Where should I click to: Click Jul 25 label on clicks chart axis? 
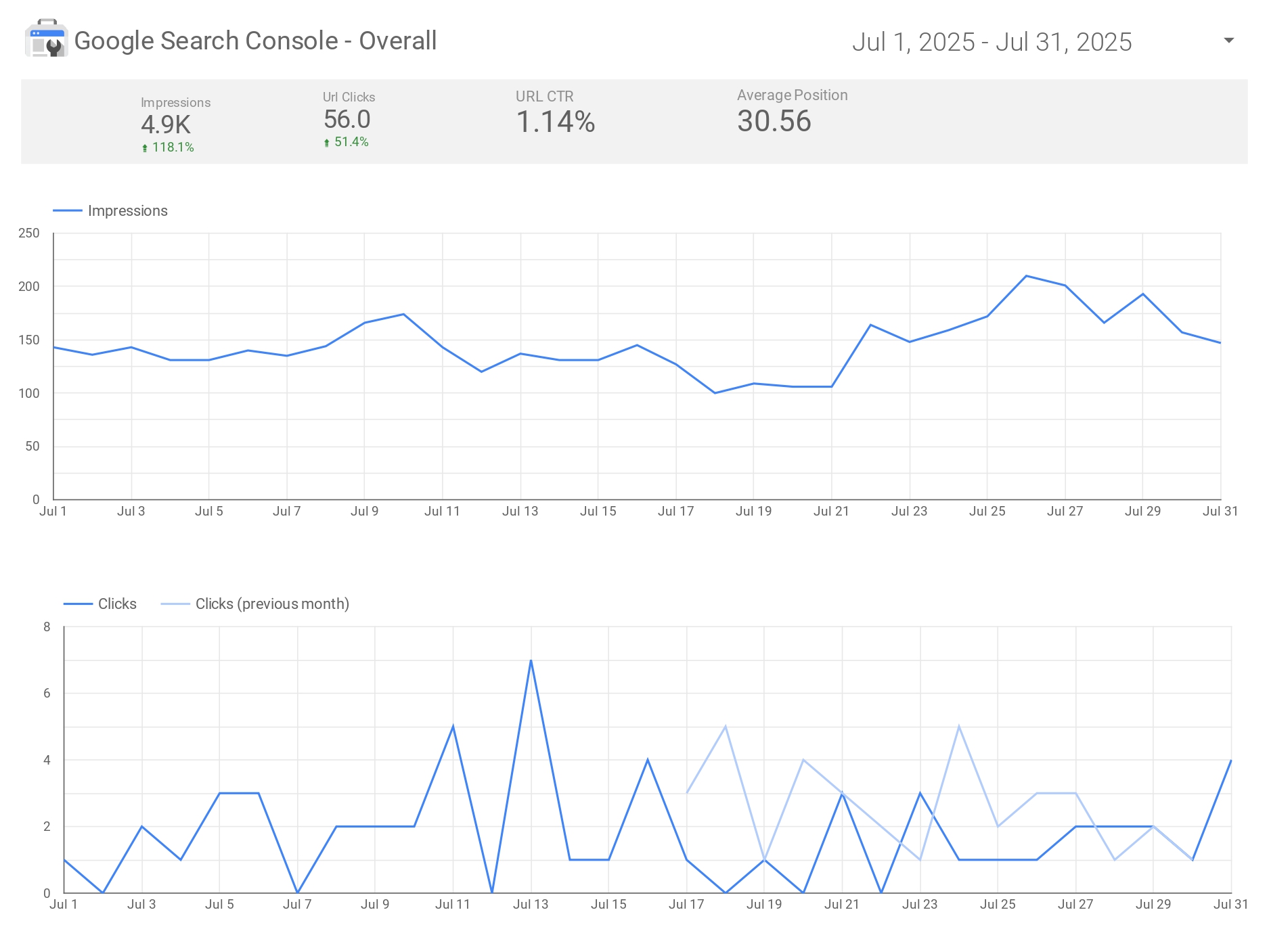pyautogui.click(x=998, y=905)
